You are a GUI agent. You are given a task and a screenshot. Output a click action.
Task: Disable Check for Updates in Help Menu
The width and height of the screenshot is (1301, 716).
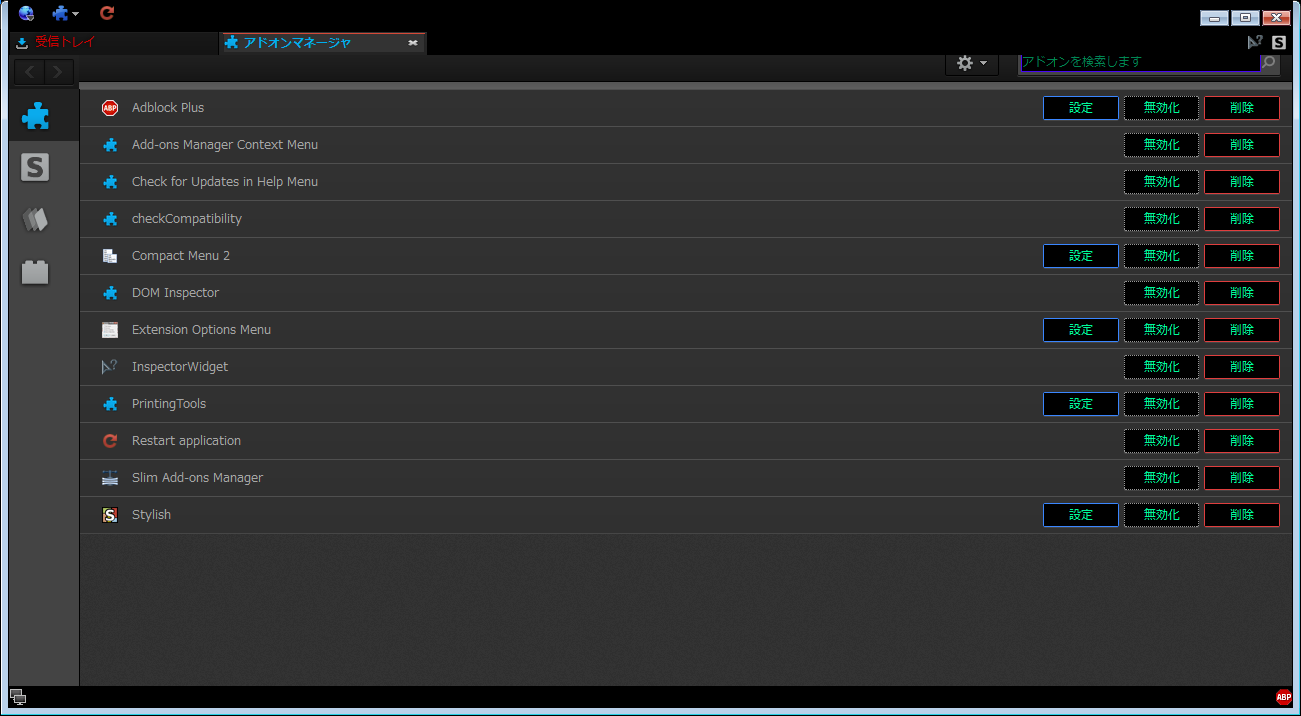tap(1161, 182)
